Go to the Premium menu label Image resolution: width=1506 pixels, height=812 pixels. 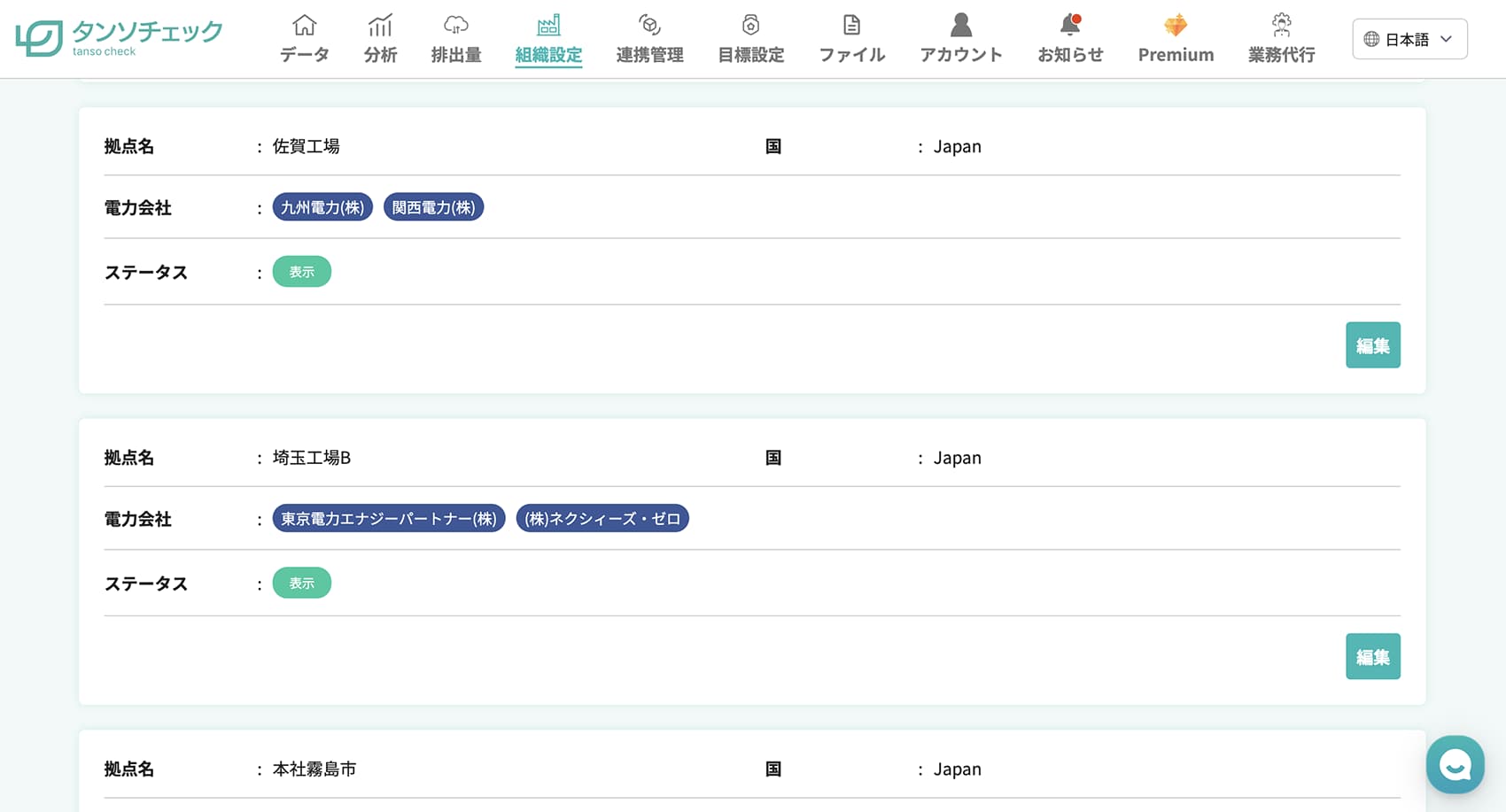pos(1176,55)
